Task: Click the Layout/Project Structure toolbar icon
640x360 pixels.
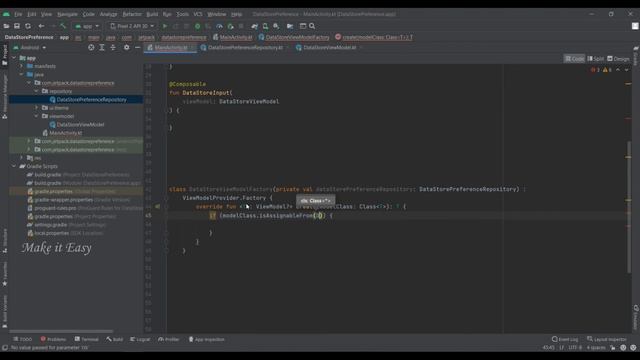Action: (303, 26)
